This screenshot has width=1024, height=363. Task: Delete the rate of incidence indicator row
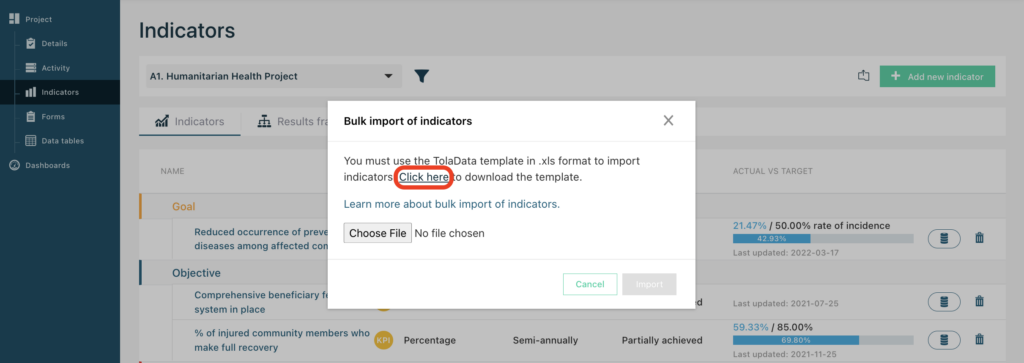pos(979,238)
